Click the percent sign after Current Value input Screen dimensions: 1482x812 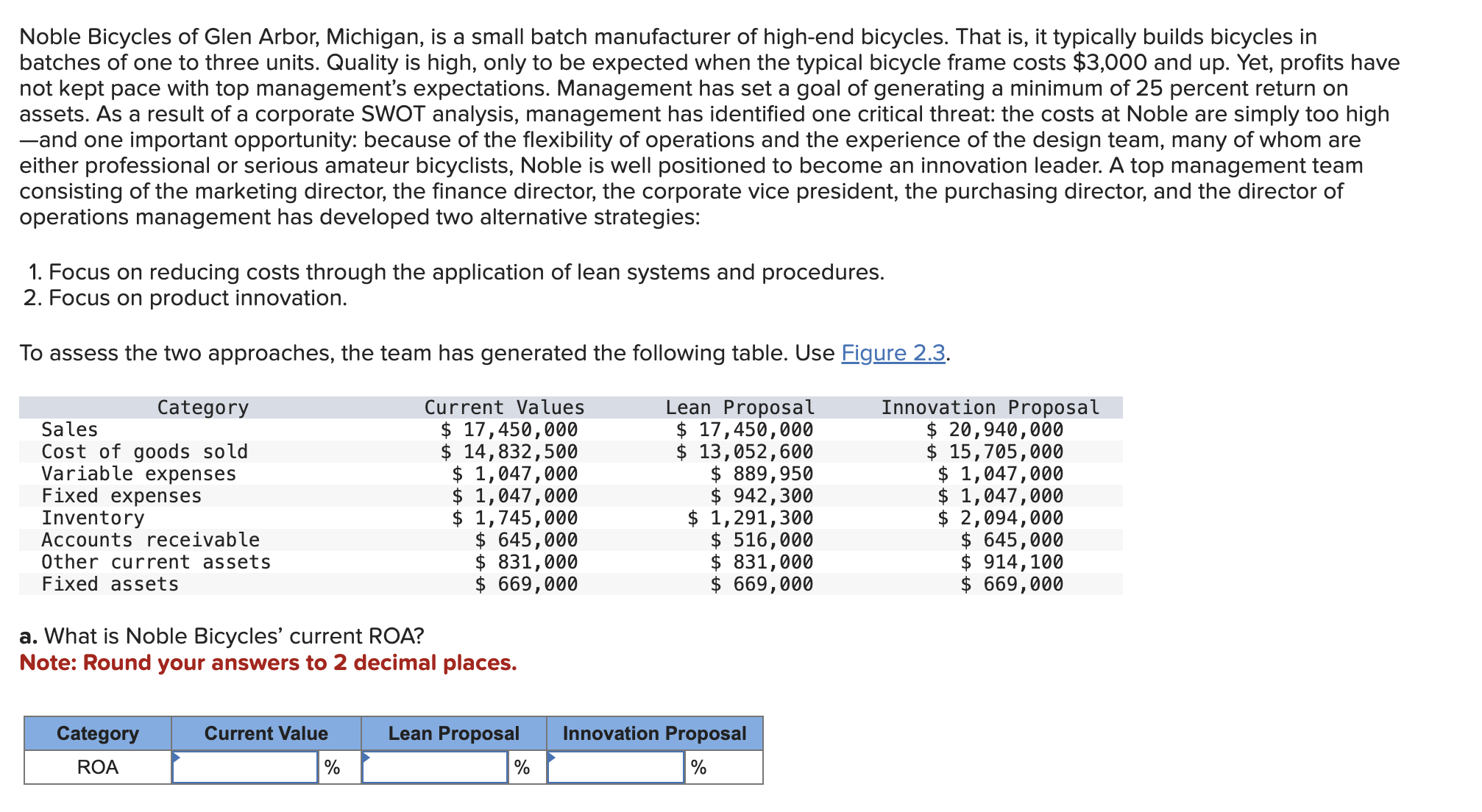pyautogui.click(x=332, y=768)
